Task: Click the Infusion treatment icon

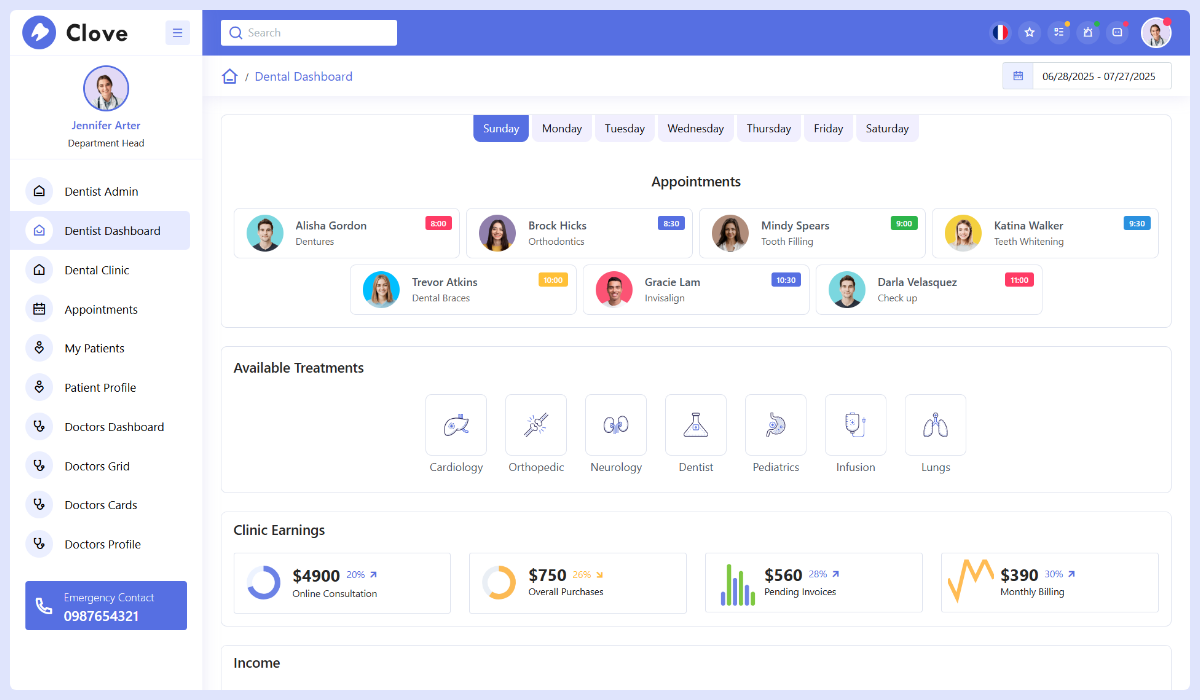Action: [x=855, y=424]
